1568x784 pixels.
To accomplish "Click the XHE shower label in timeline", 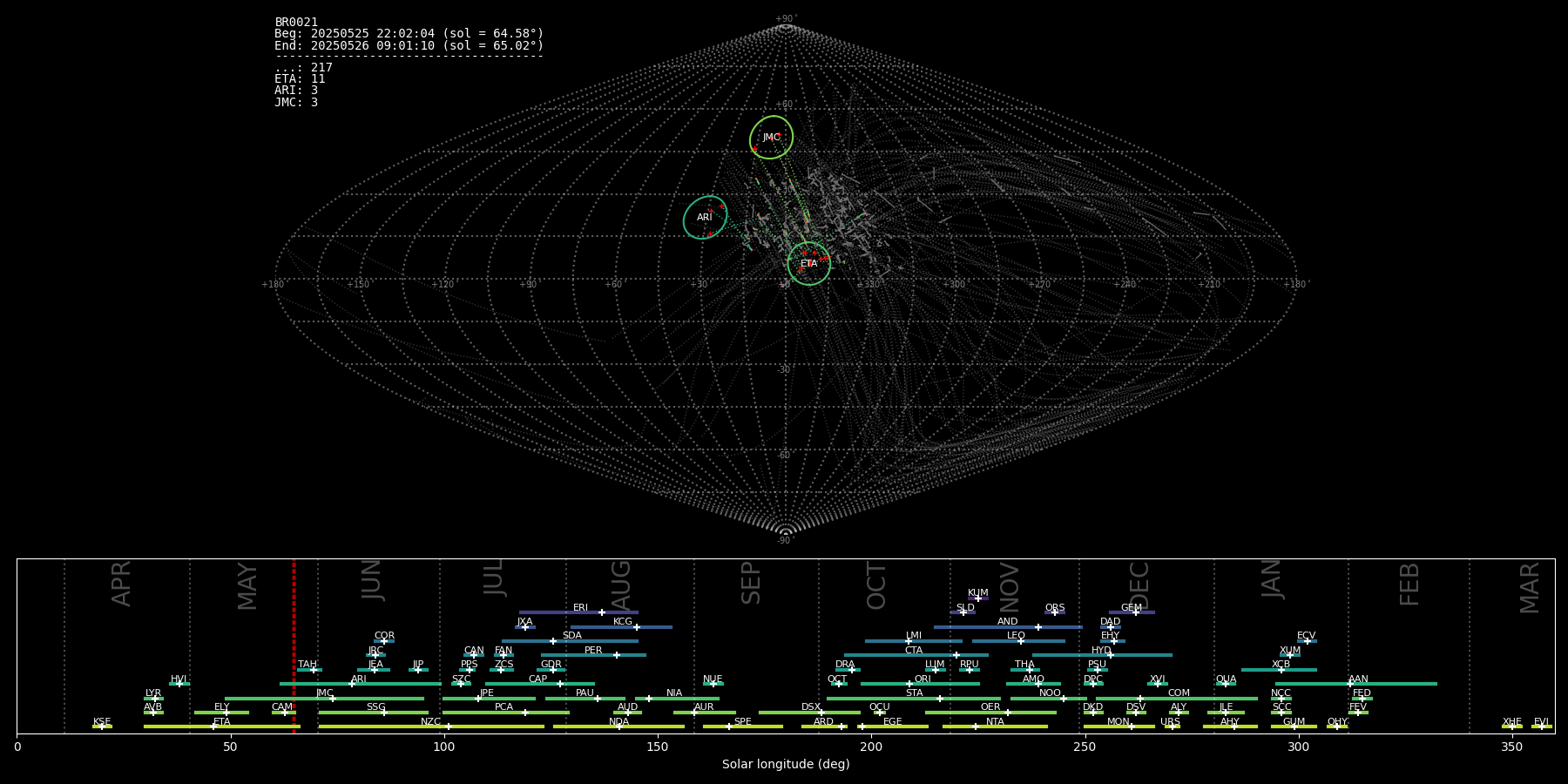I will coord(1511,722).
